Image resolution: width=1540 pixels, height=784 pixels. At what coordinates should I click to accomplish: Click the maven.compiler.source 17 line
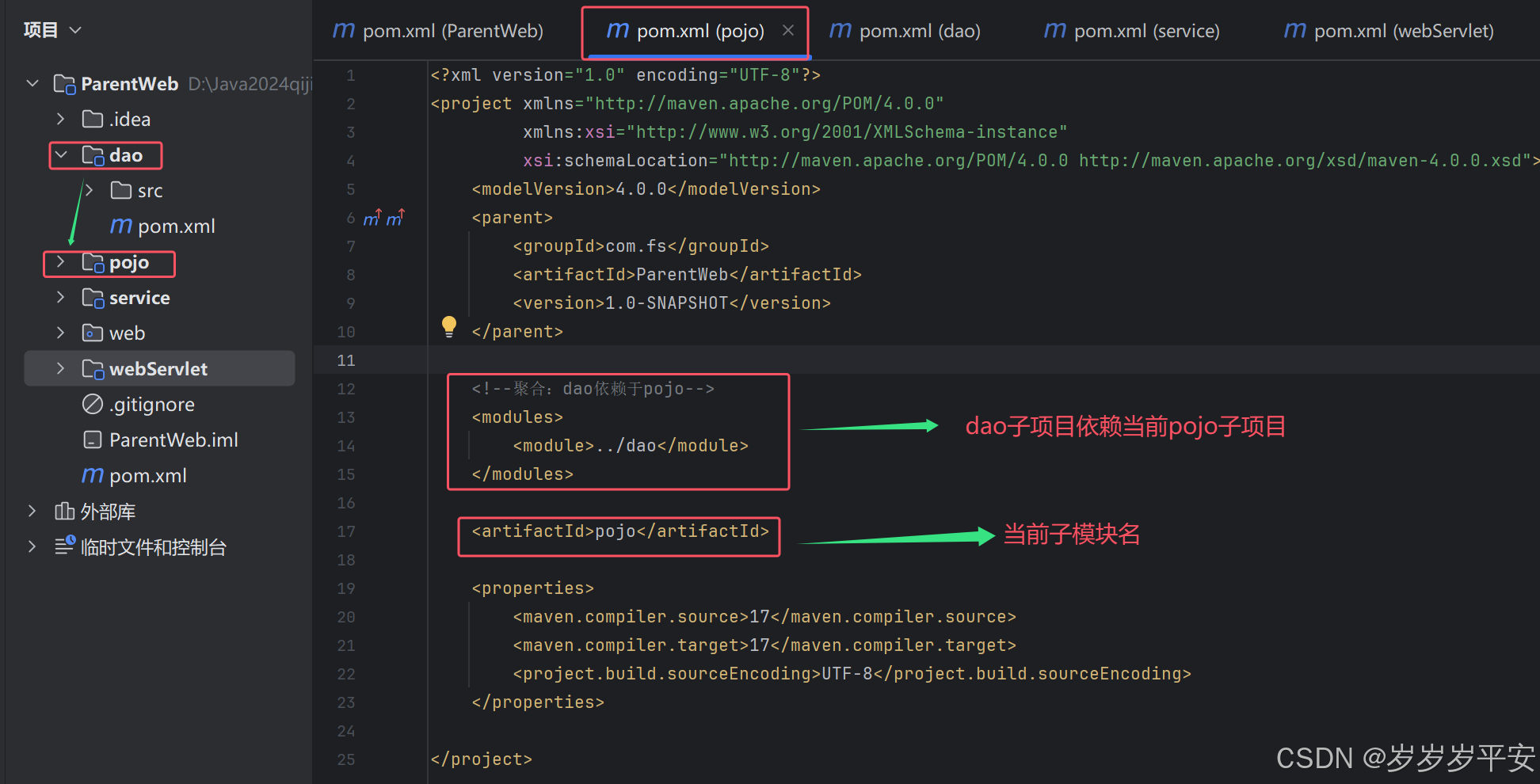[764, 617]
